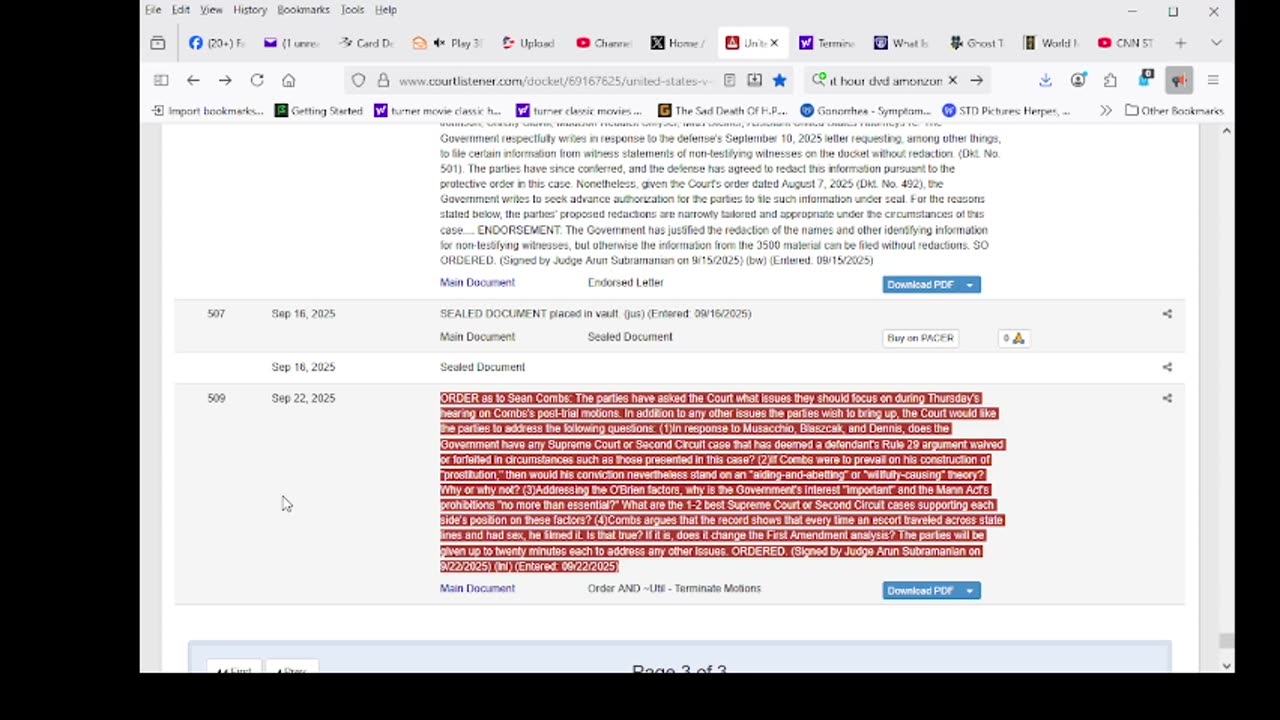1280x720 pixels.
Task: Toggle reader view in address bar
Action: tap(730, 80)
